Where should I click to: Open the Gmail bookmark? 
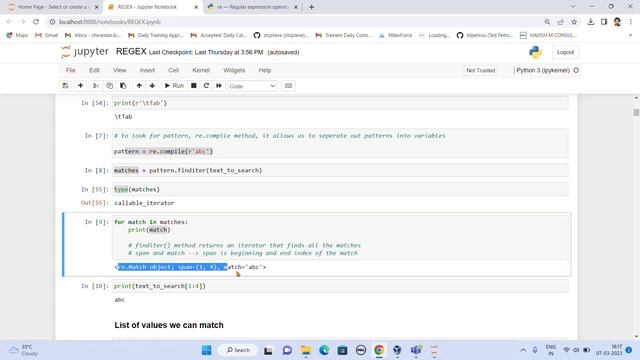coord(46,36)
